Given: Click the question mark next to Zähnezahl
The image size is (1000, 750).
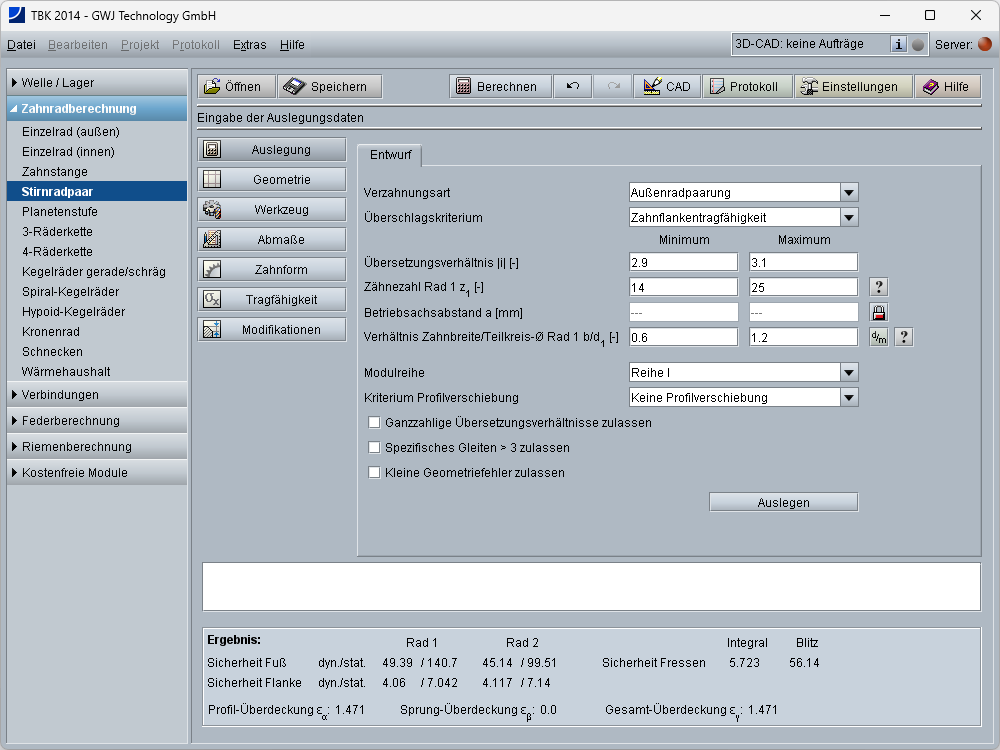Looking at the screenshot, I should point(879,287).
